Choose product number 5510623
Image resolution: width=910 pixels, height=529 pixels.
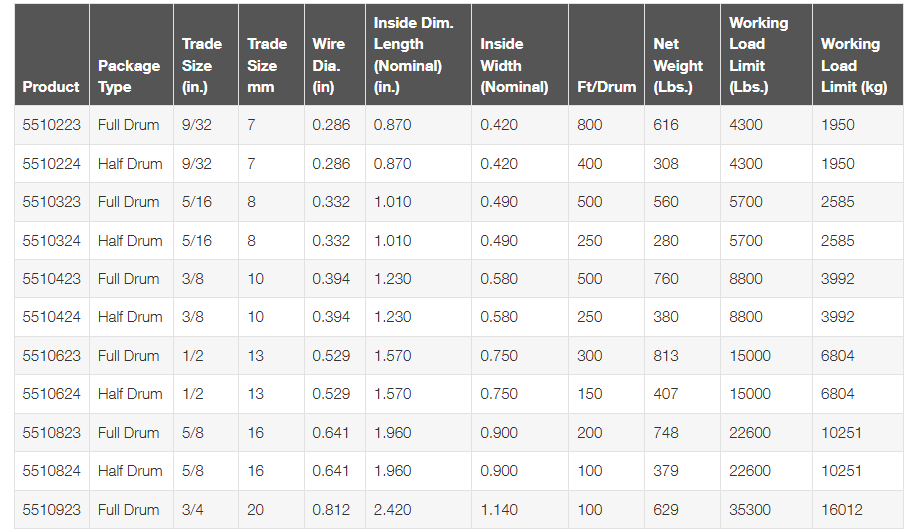(51, 356)
